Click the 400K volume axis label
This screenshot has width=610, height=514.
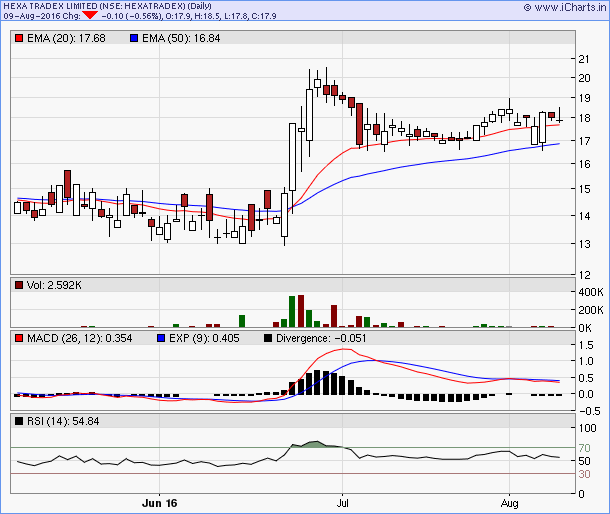[591, 292]
